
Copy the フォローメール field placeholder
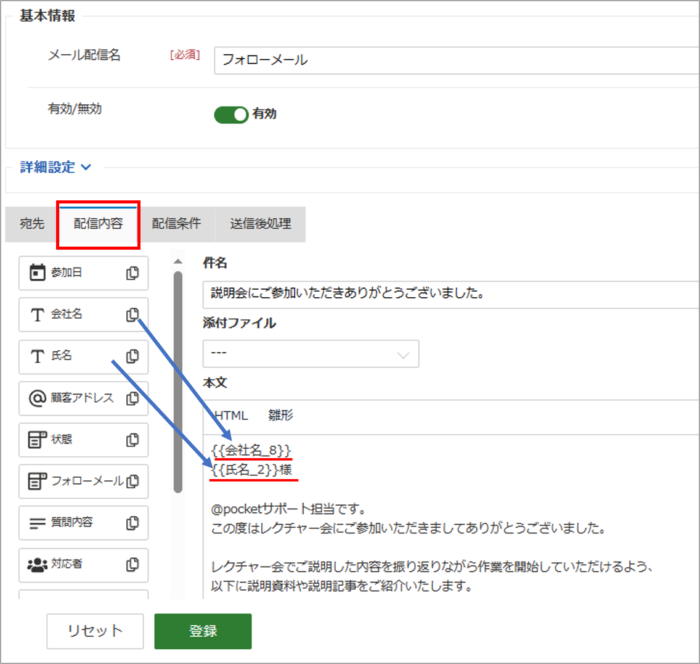132,481
